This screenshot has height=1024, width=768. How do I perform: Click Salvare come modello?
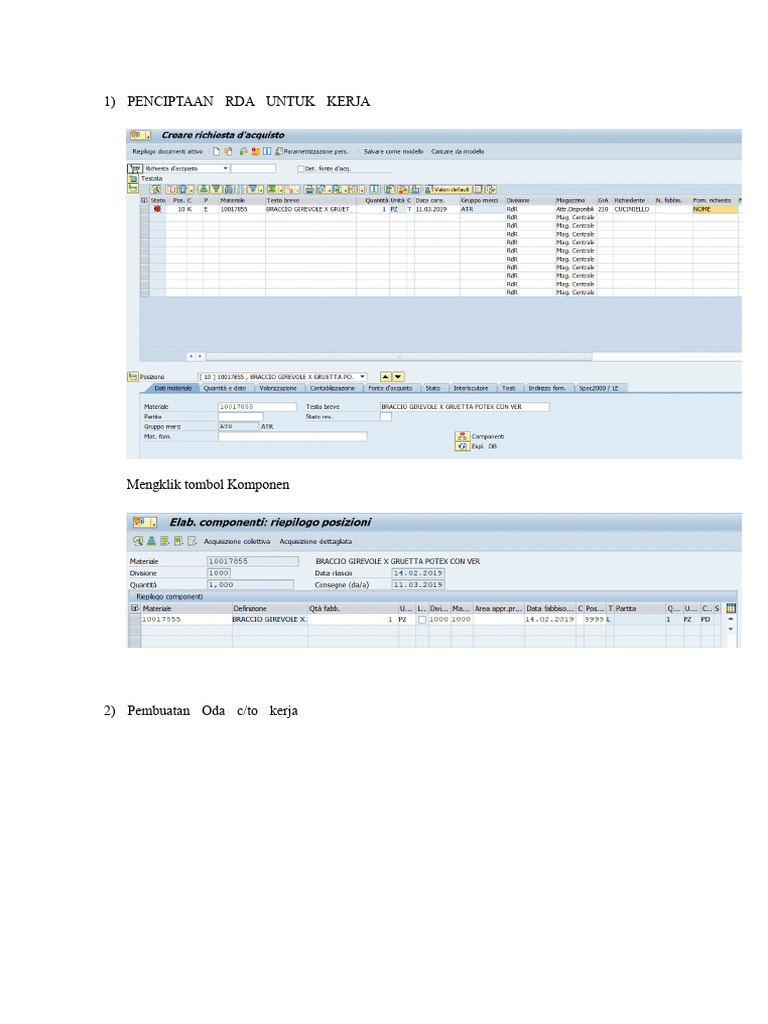pyautogui.click(x=393, y=152)
